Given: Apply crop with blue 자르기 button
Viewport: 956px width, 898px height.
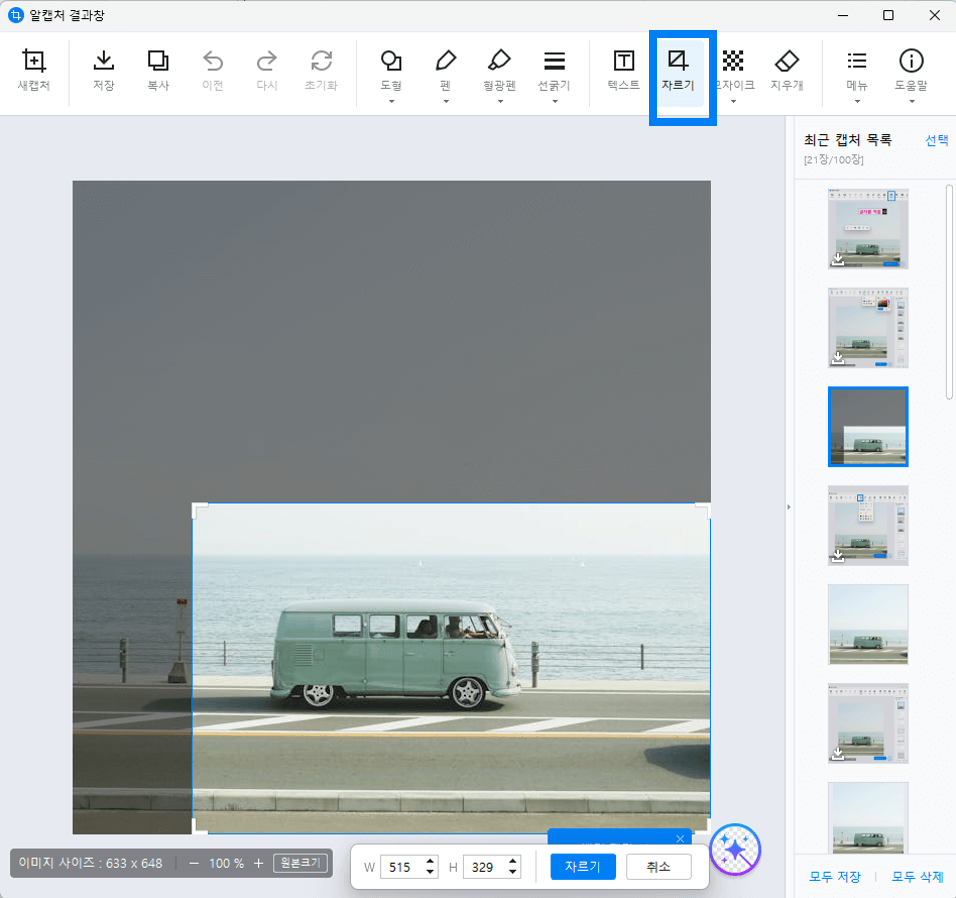Looking at the screenshot, I should (x=583, y=866).
